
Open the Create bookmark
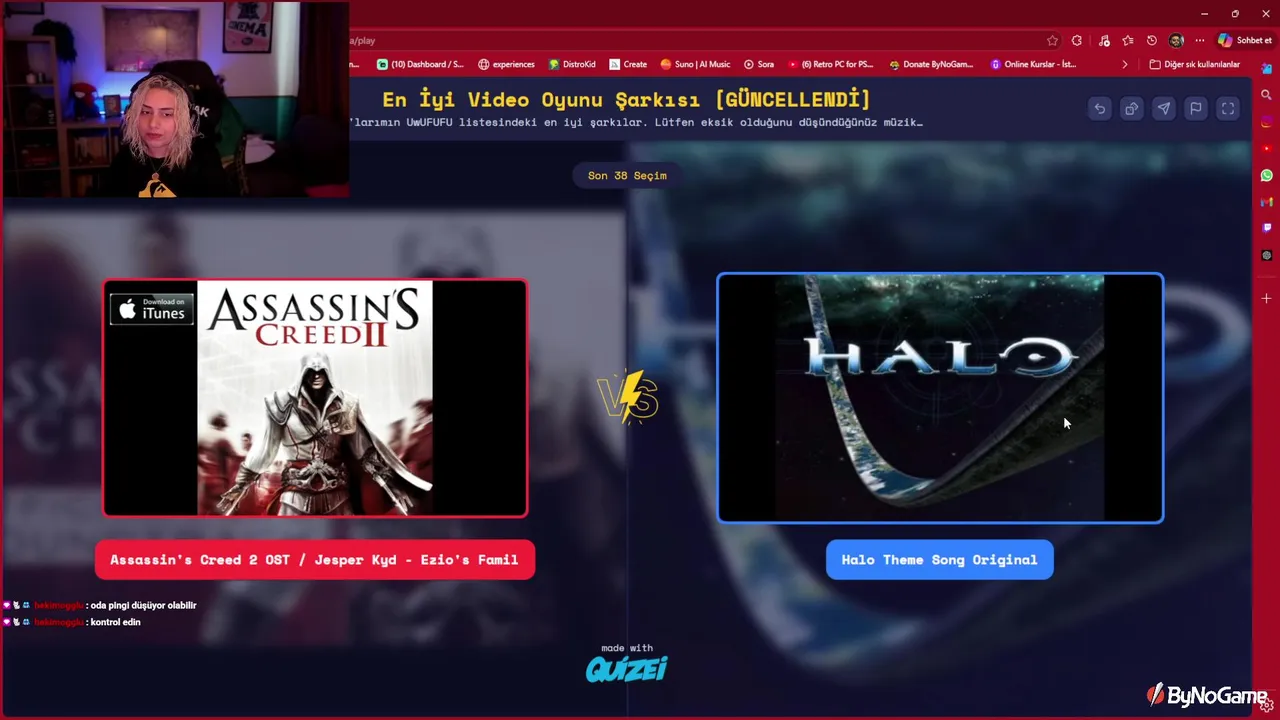click(628, 64)
